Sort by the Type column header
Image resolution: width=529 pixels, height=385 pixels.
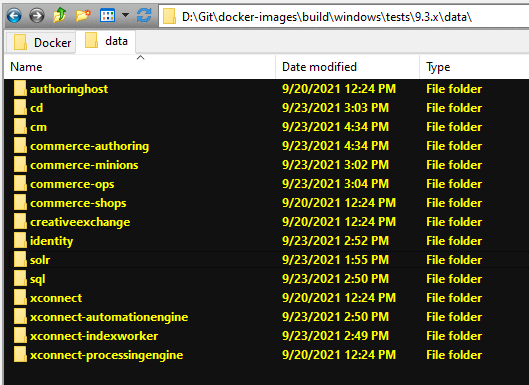474,67
